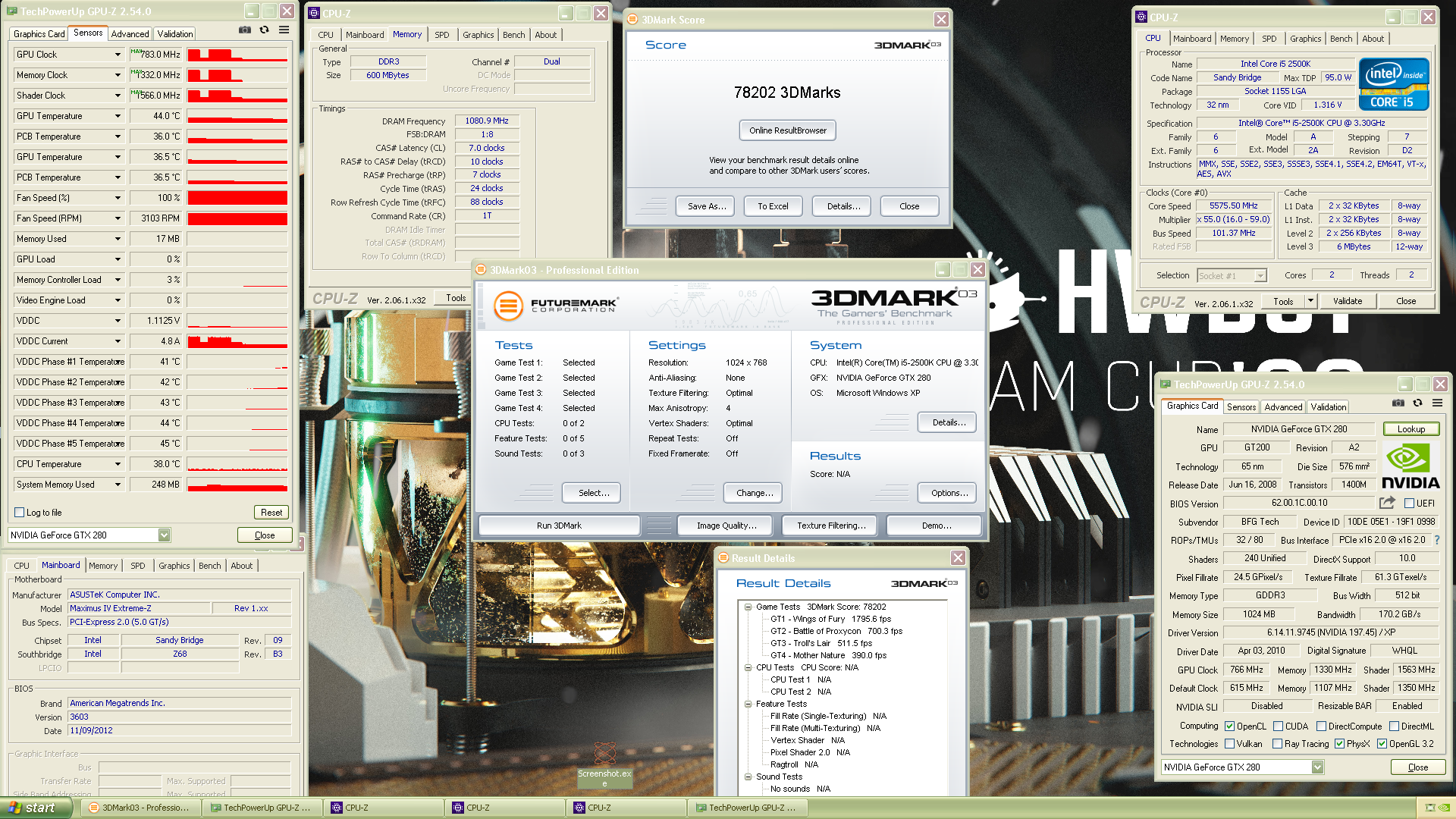Click the Online ResultBrowser button
1456x819 pixels.
[788, 130]
